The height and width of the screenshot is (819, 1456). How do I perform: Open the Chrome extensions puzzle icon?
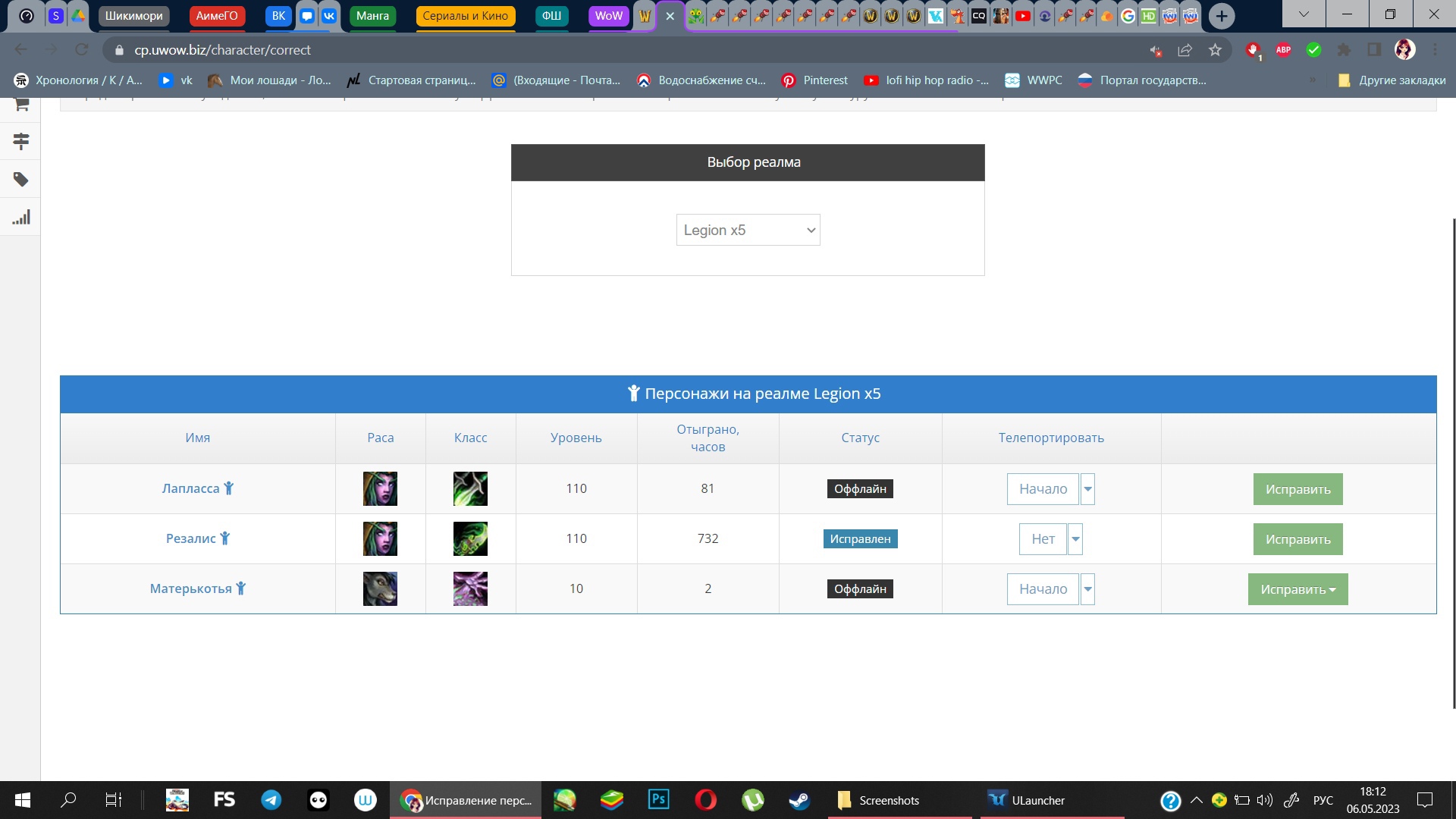click(x=1344, y=50)
